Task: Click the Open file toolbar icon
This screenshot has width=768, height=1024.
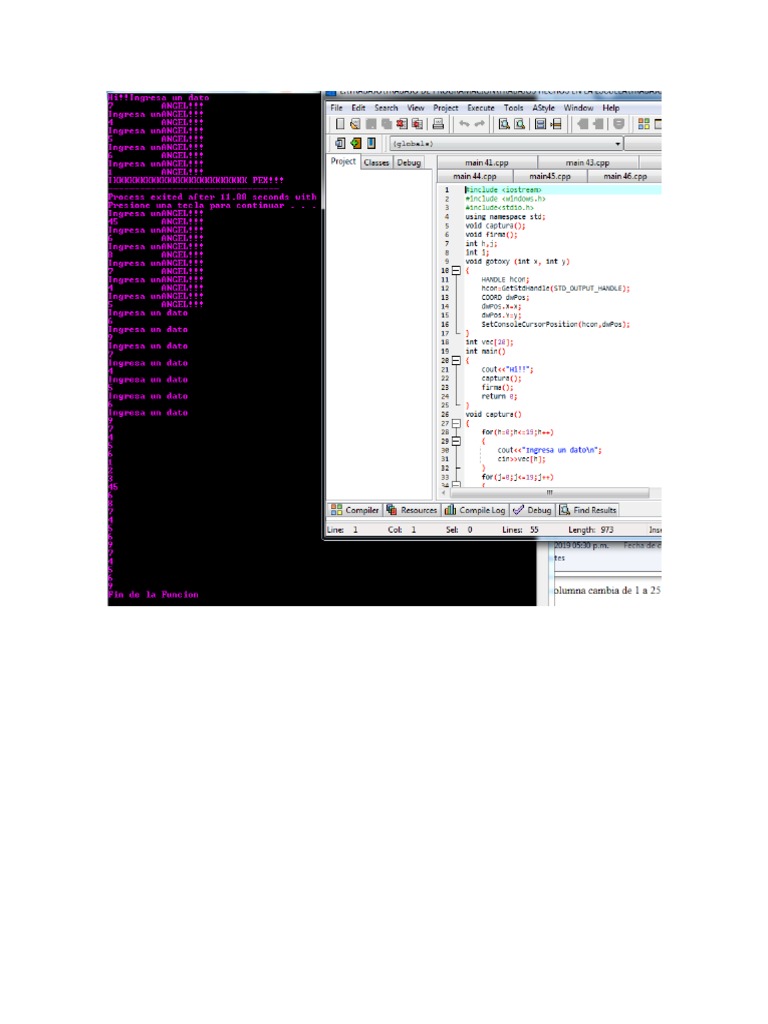Action: (355, 123)
